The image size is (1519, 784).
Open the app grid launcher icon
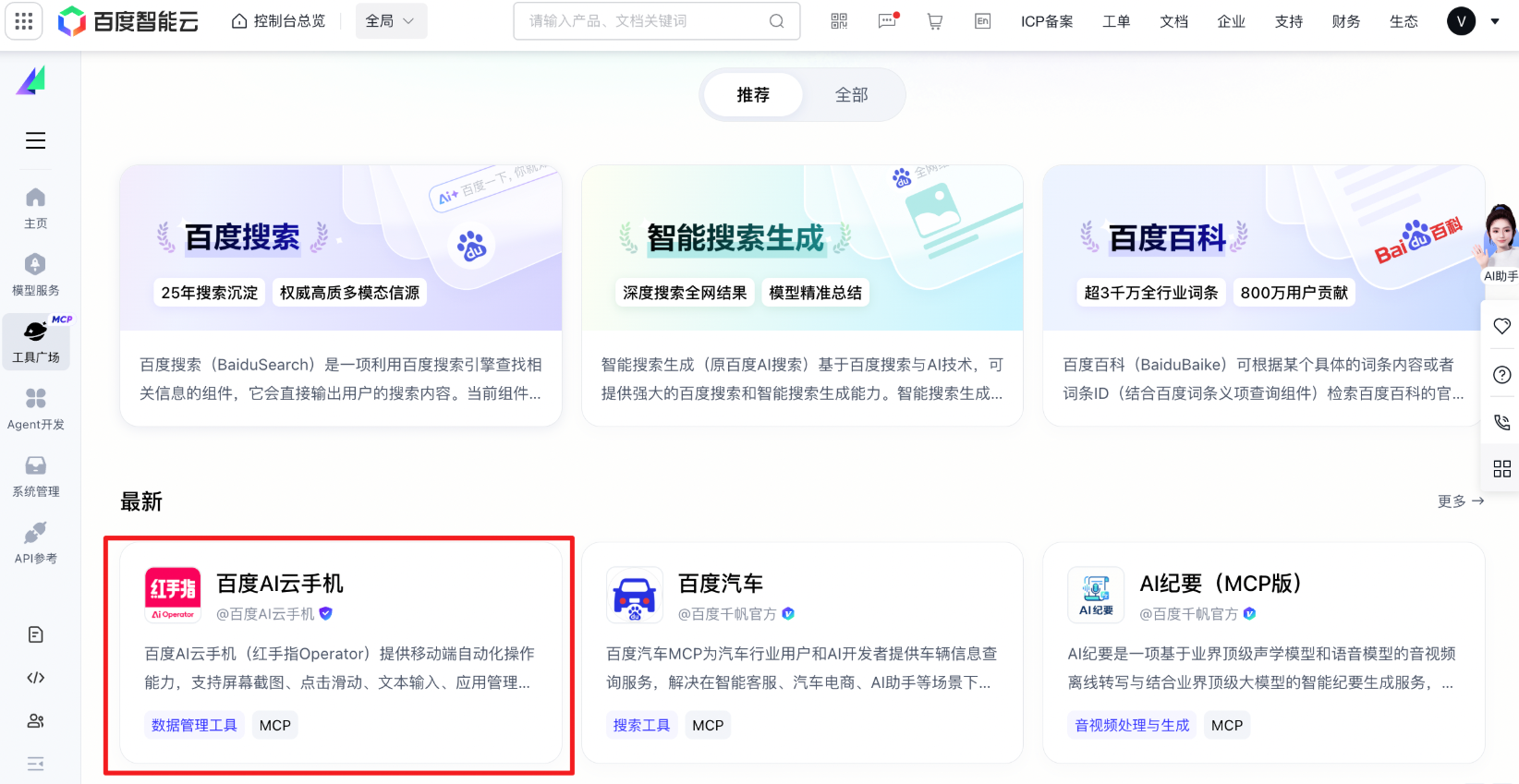click(x=24, y=21)
